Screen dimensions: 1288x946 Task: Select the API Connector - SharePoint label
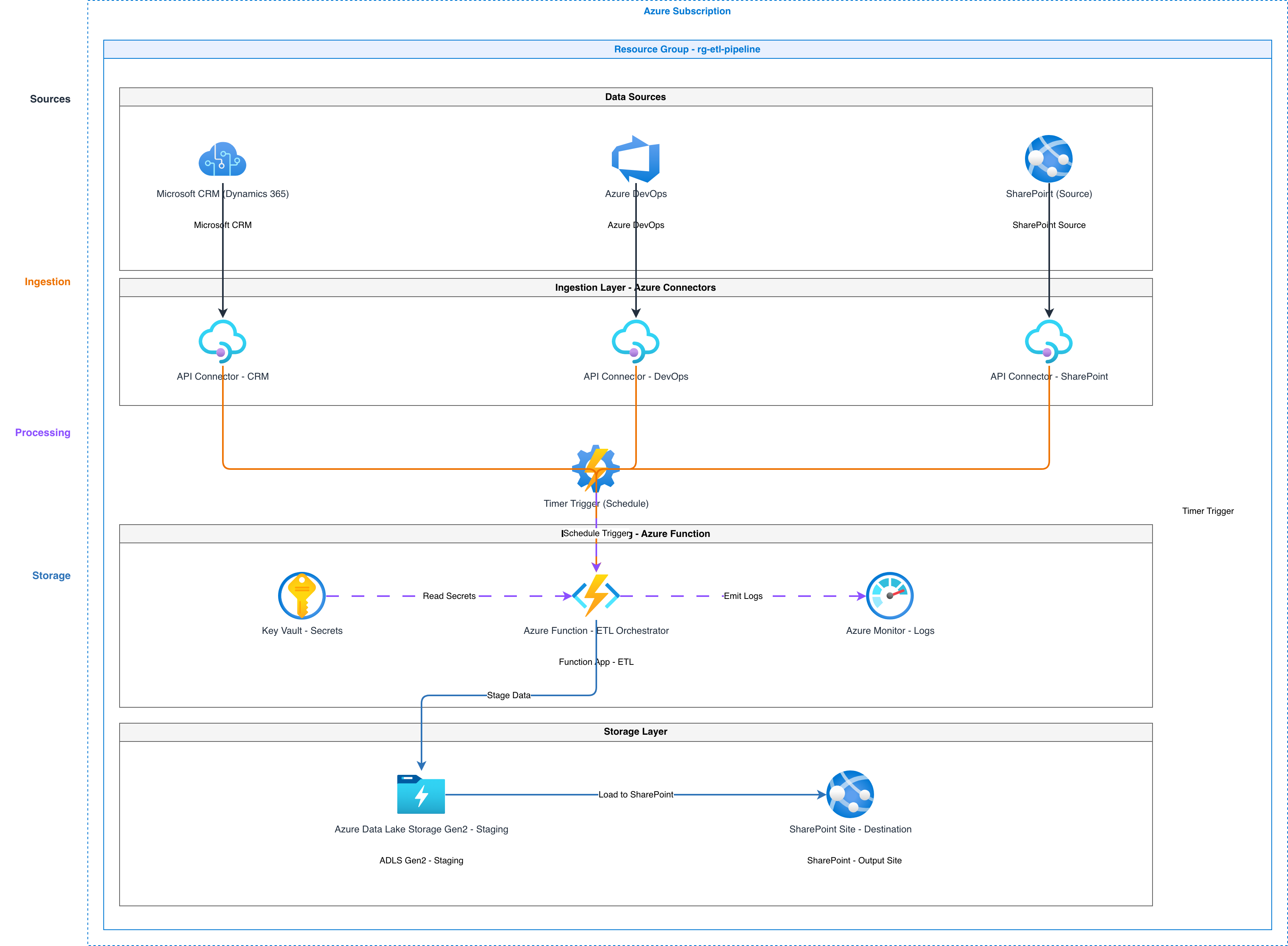1048,376
